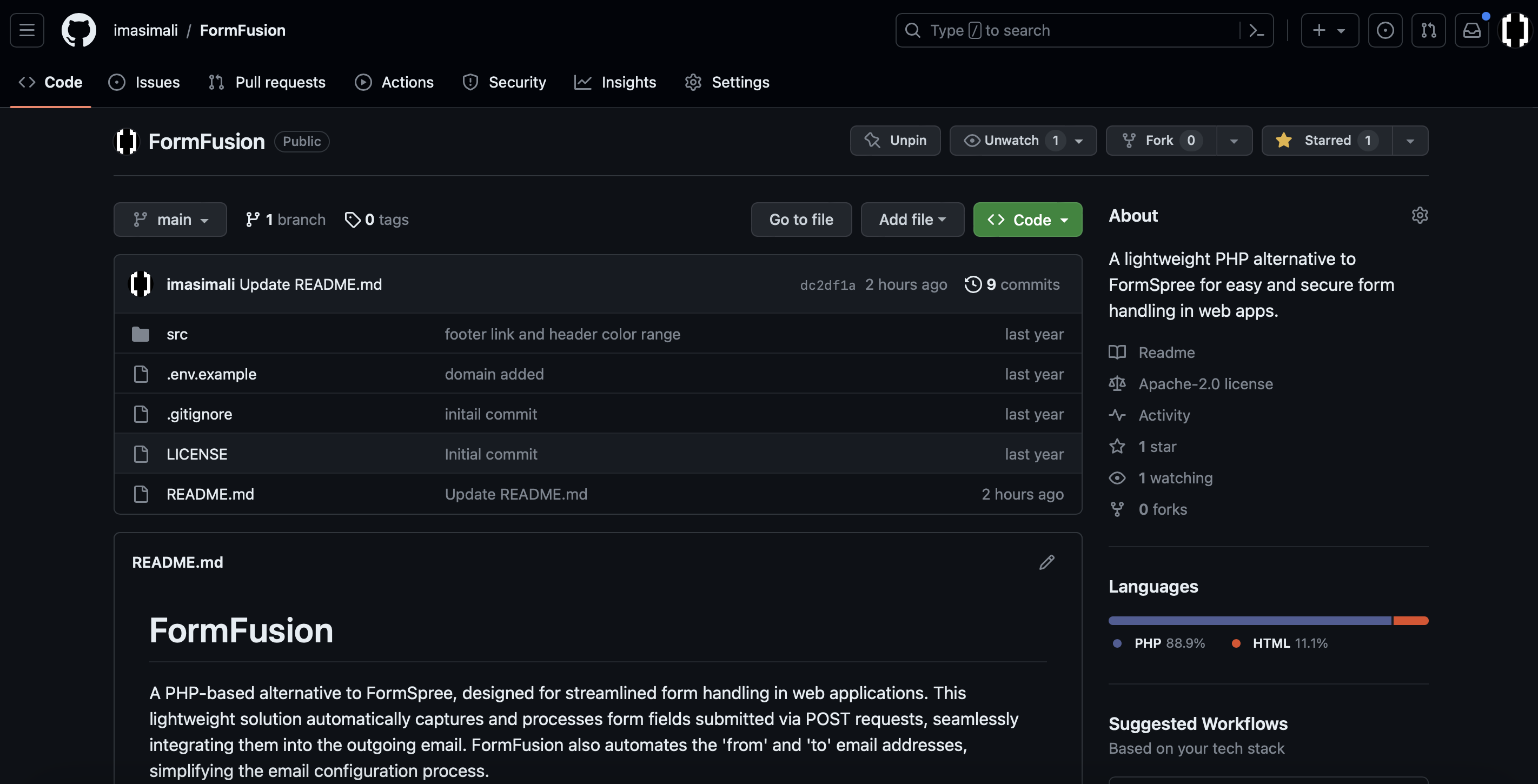This screenshot has height=784, width=1538.
Task: Click the file icon beside LICENSE
Action: 141,454
